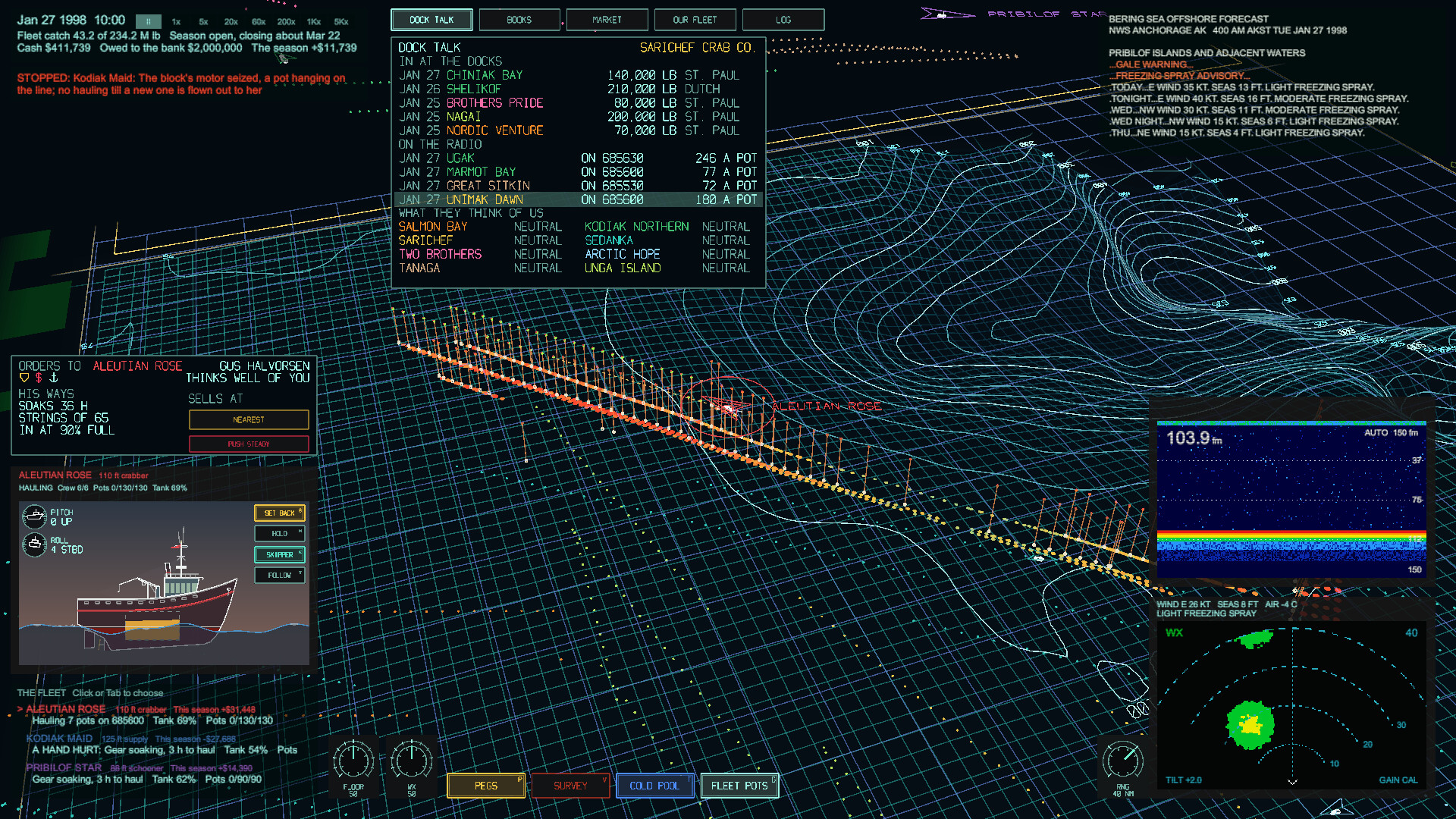The width and height of the screenshot is (1456, 819).
Task: Adjust the radar range RNG knob
Action: 1123,760
